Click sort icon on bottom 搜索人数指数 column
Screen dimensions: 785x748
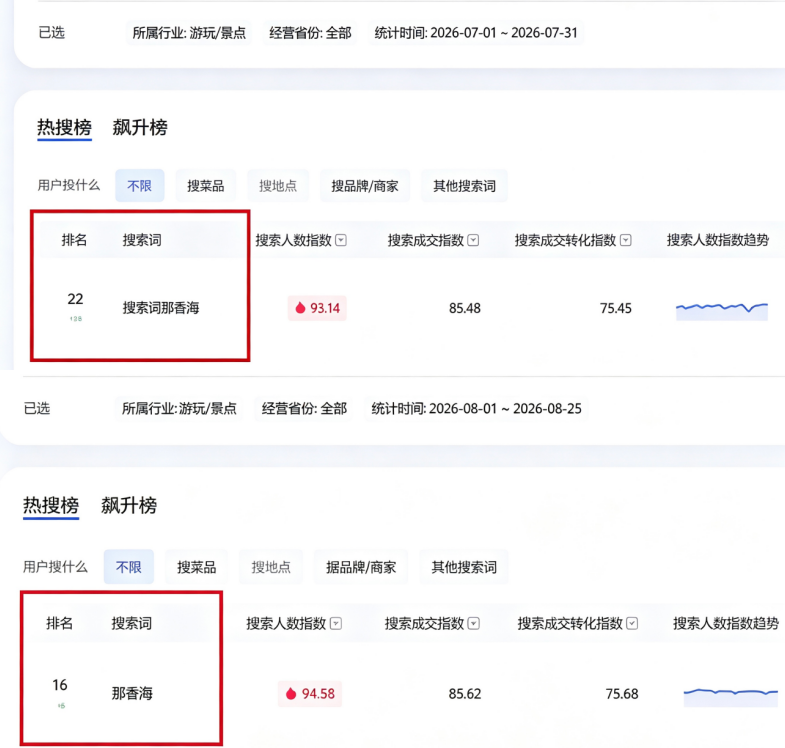click(x=336, y=623)
